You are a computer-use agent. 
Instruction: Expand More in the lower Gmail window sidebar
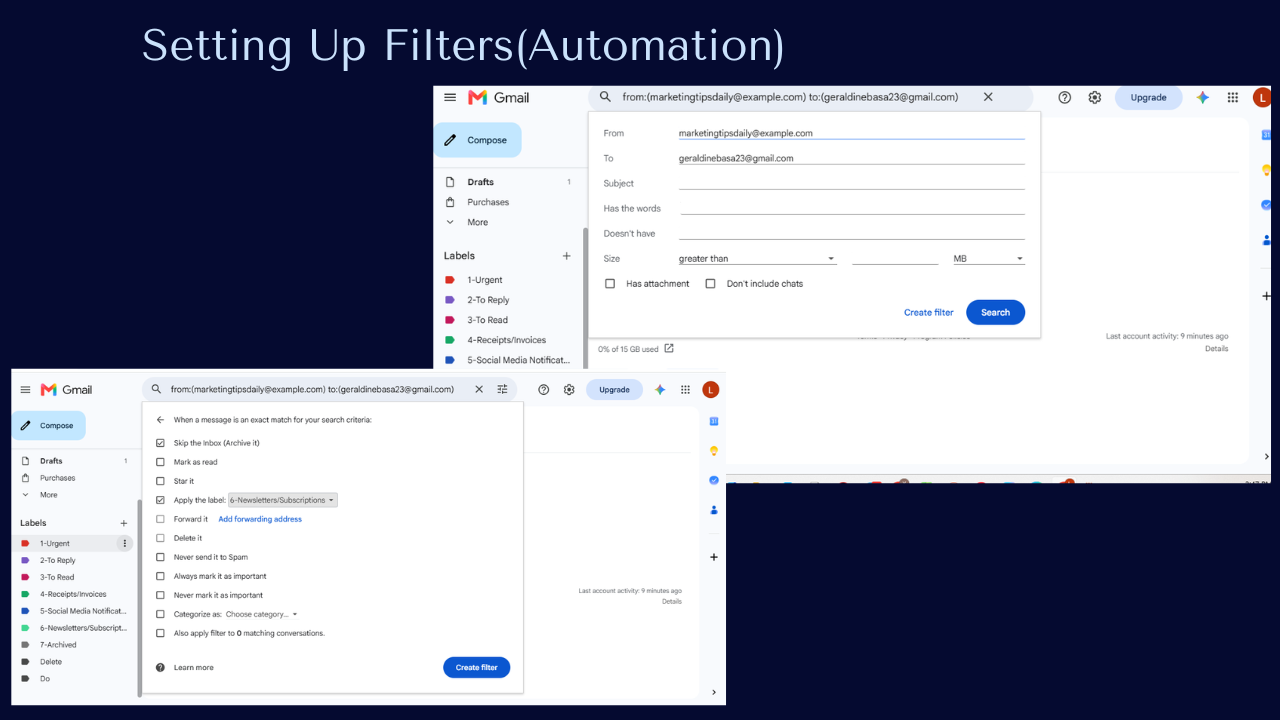click(x=48, y=495)
